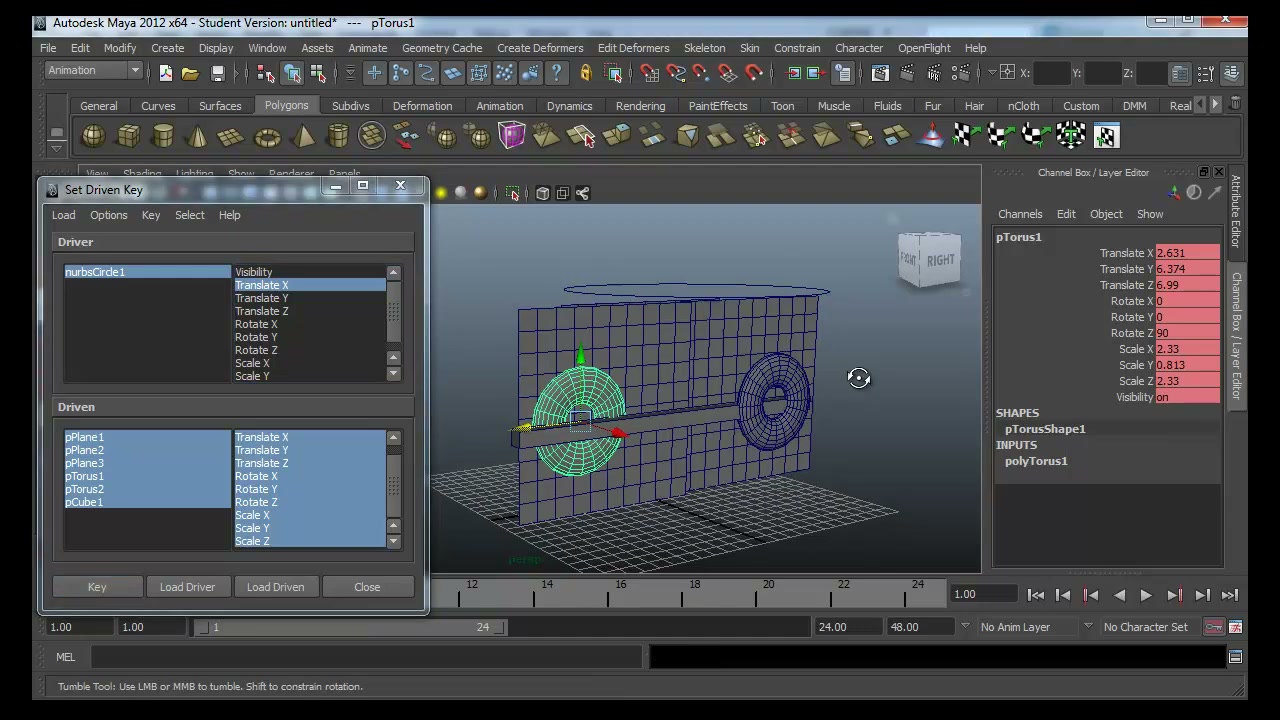Toggle construction history on/off
This screenshot has width=1280, height=720.
tap(843, 73)
